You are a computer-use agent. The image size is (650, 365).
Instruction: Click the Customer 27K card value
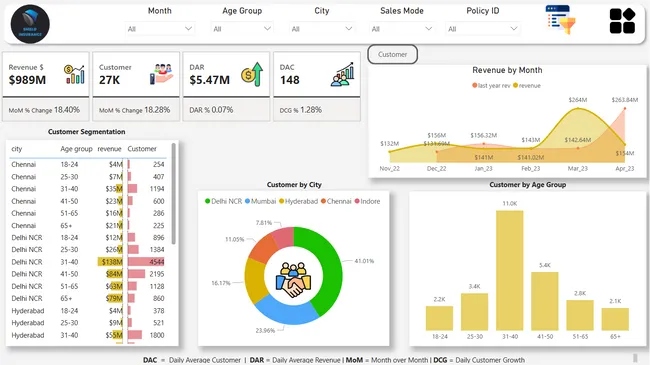point(109,80)
